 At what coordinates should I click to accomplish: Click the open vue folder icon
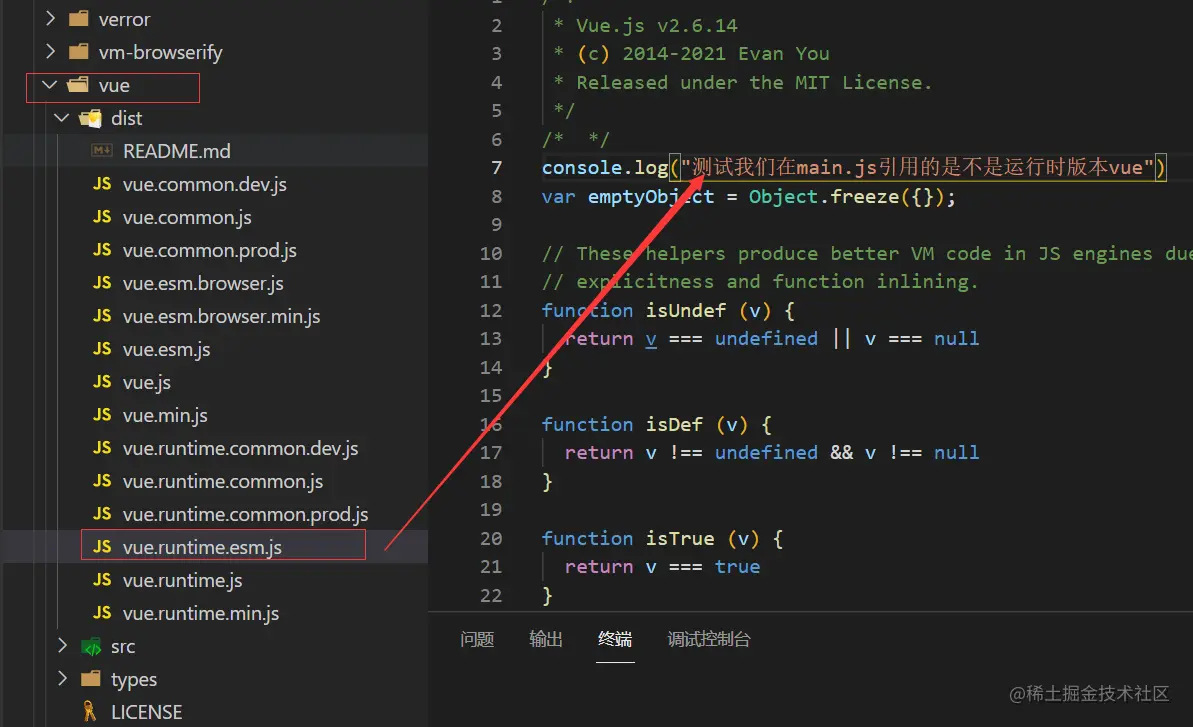pyautogui.click(x=78, y=85)
